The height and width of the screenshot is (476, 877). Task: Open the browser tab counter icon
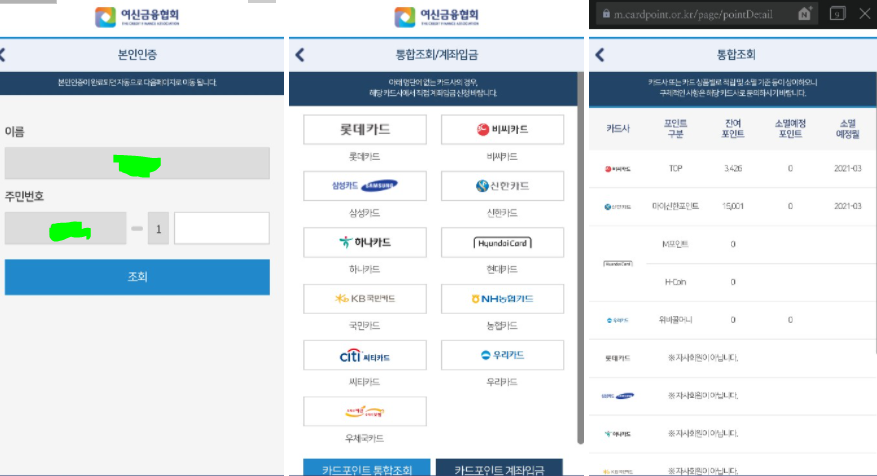coord(837,13)
